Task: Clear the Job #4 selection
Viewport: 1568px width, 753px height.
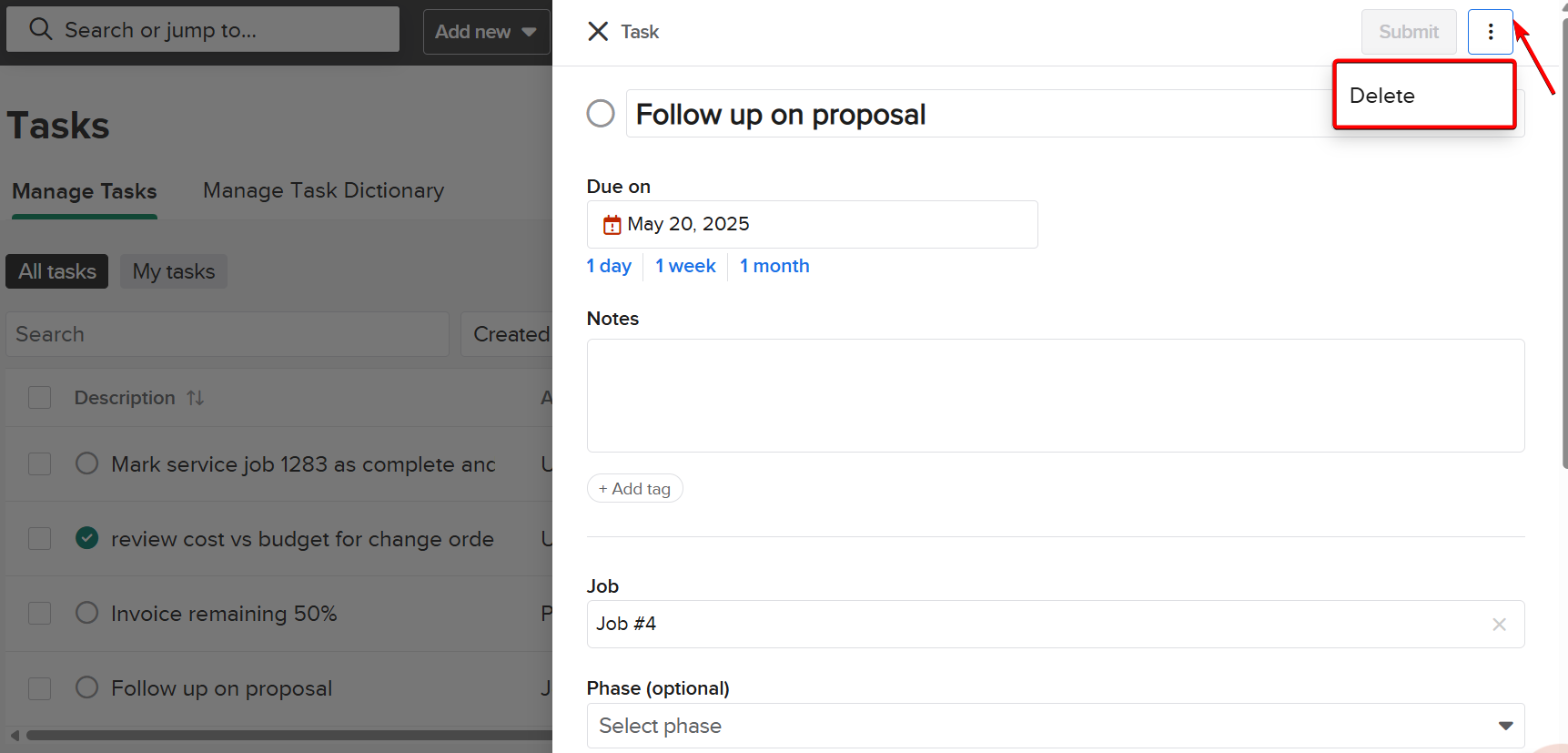Action: (1499, 625)
